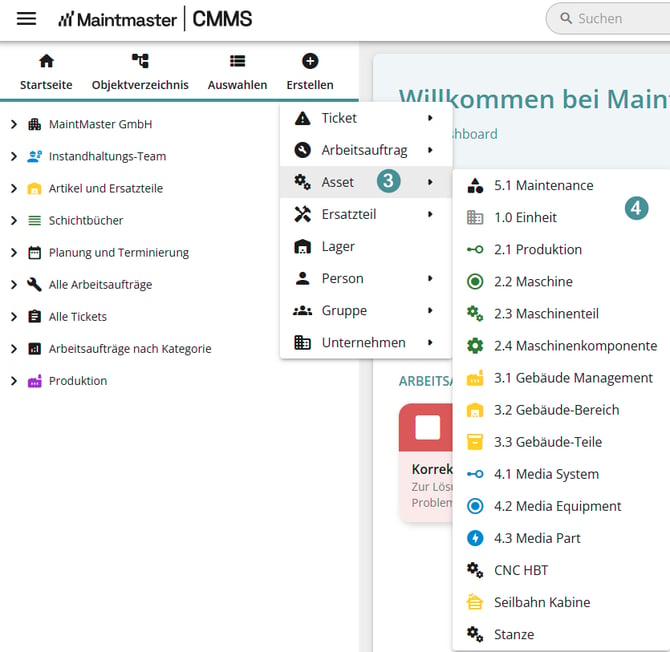Screen dimensions: 670x652
Task: Click the Planung und Terminierung calendar icon
Action: point(35,253)
